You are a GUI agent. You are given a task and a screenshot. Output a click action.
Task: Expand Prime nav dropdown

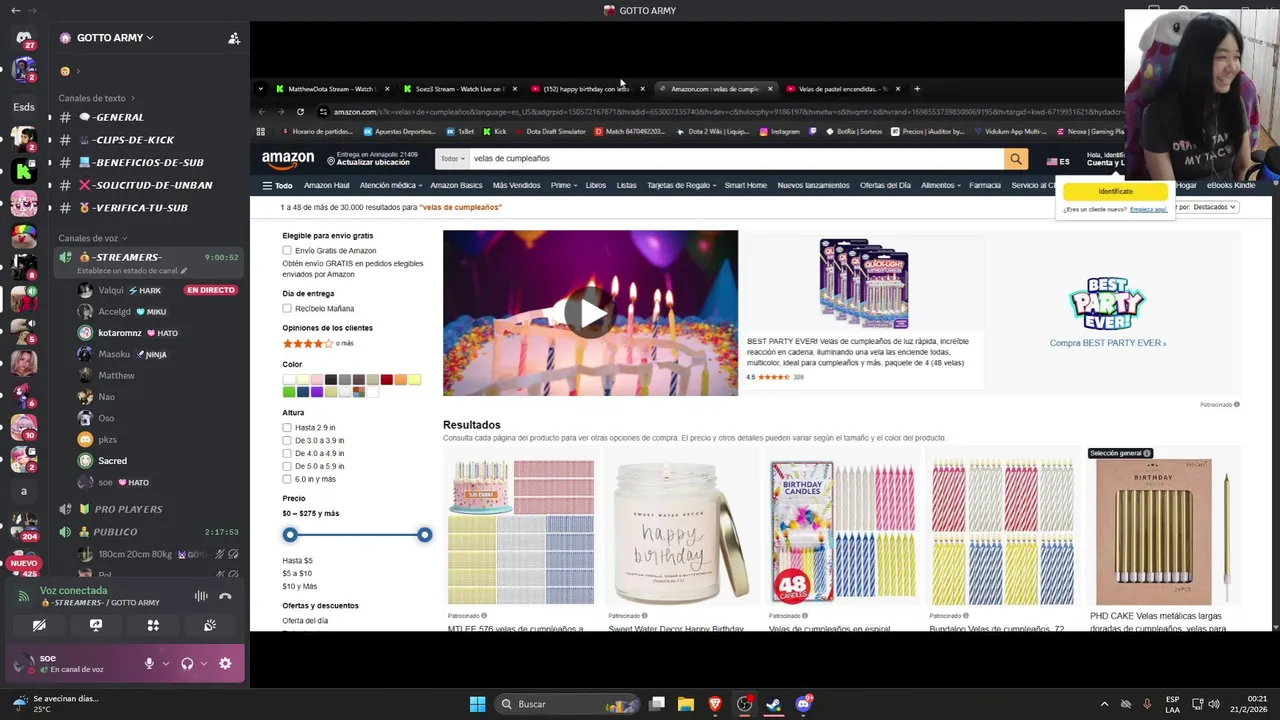563,186
